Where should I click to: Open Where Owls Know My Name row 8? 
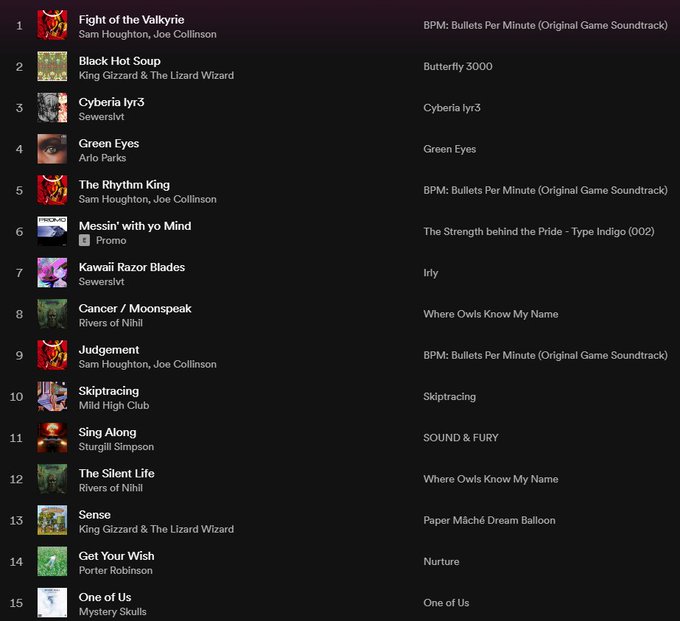(x=491, y=314)
